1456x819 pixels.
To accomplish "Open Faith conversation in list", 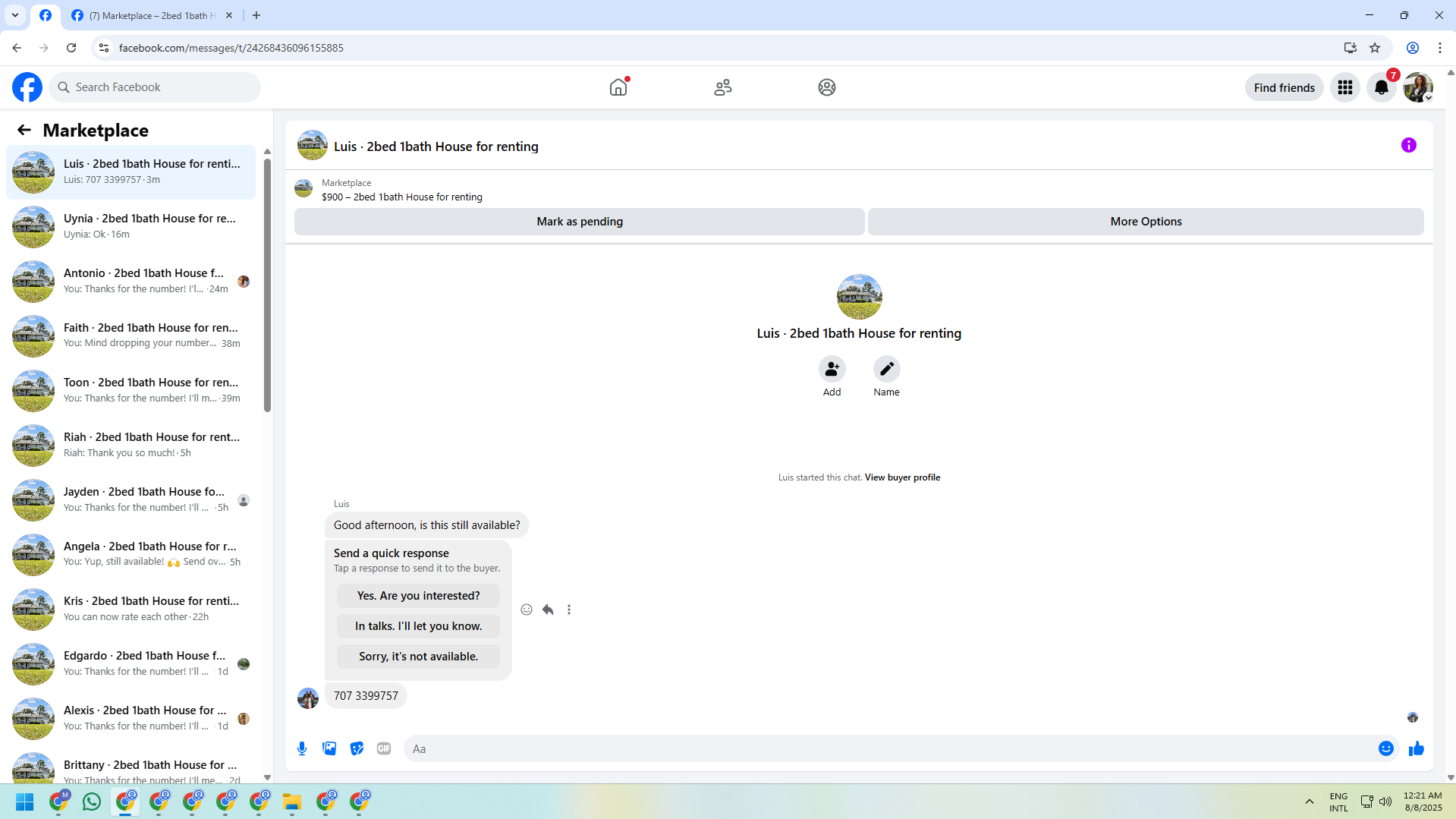I will coord(131,336).
